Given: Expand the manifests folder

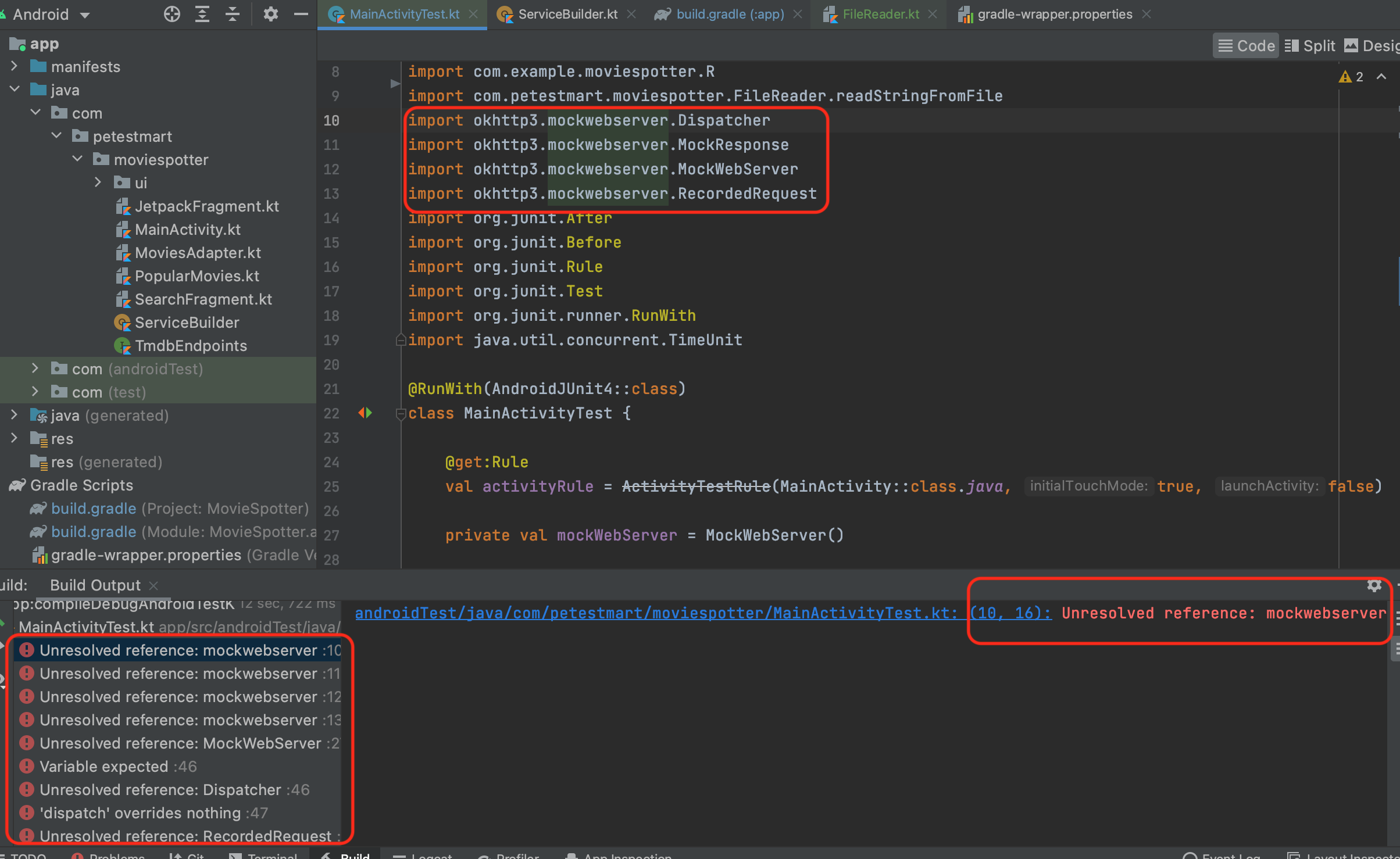Looking at the screenshot, I should tap(15, 66).
